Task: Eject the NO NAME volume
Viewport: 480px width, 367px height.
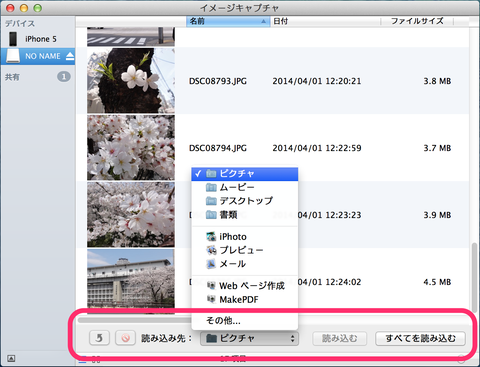Action: 70,56
